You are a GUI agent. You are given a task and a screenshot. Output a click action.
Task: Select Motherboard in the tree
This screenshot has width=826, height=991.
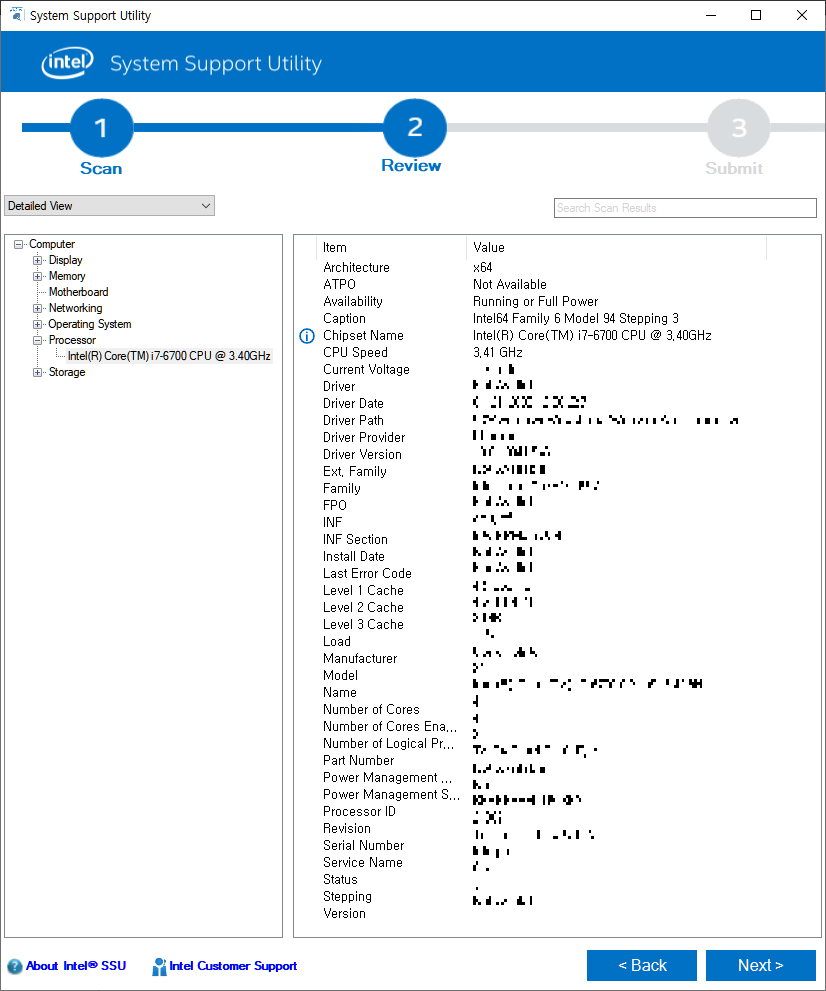click(x=78, y=292)
